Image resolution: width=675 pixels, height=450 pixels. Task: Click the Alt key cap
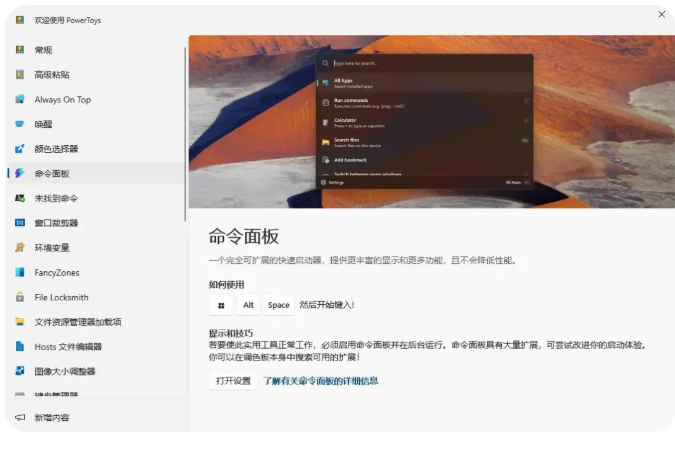(248, 305)
